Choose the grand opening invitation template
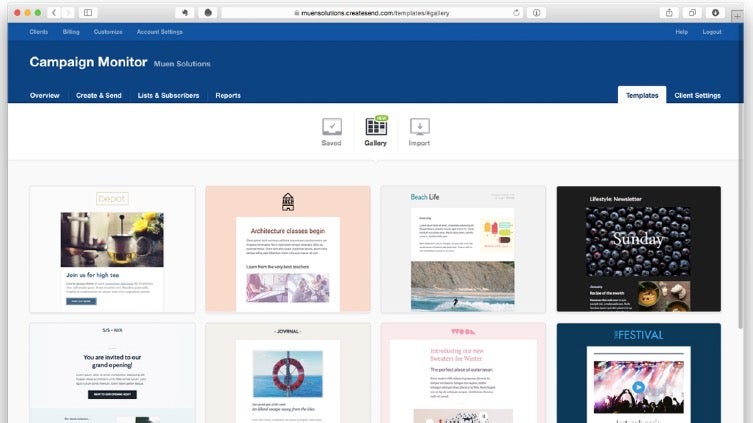The width and height of the screenshot is (753, 423). (x=112, y=373)
